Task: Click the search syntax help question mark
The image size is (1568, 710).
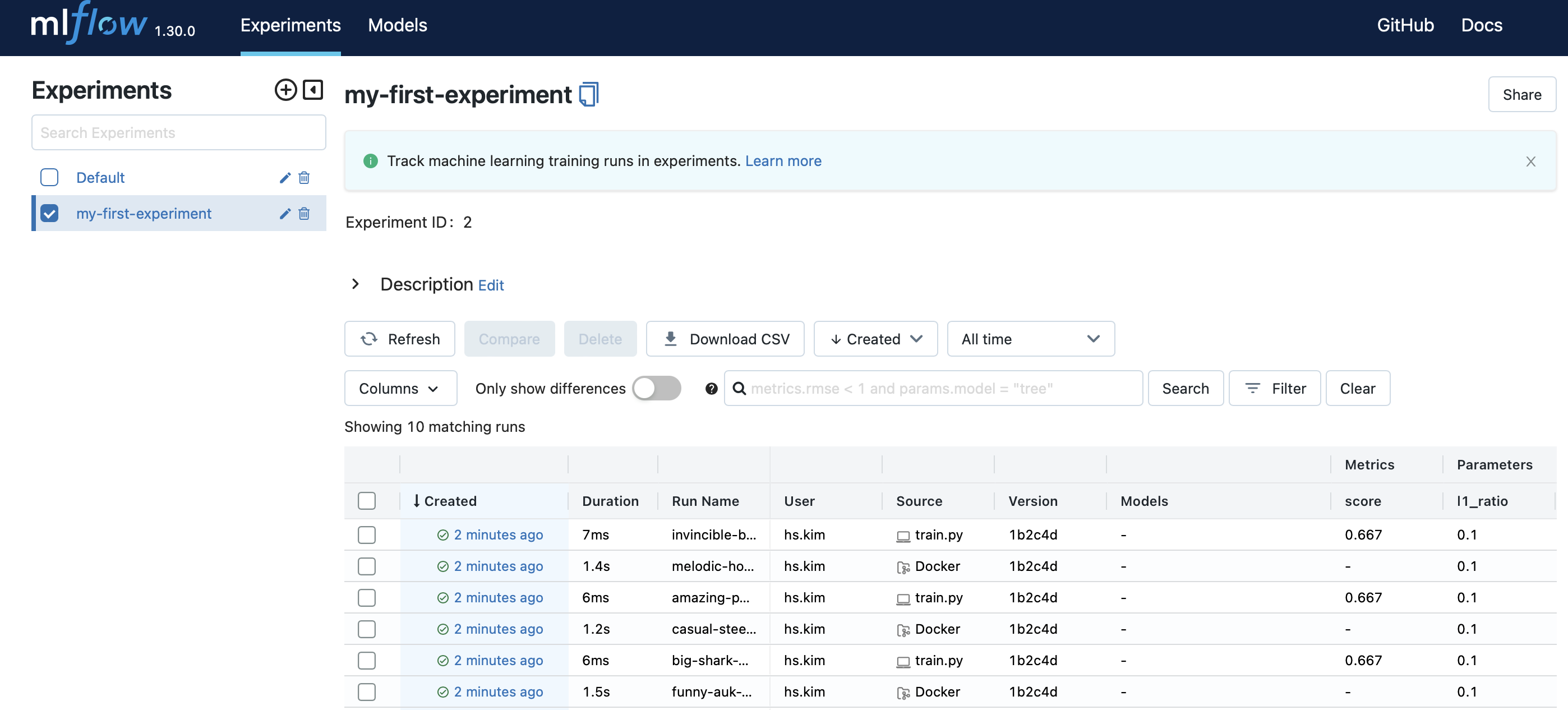Action: pos(711,389)
